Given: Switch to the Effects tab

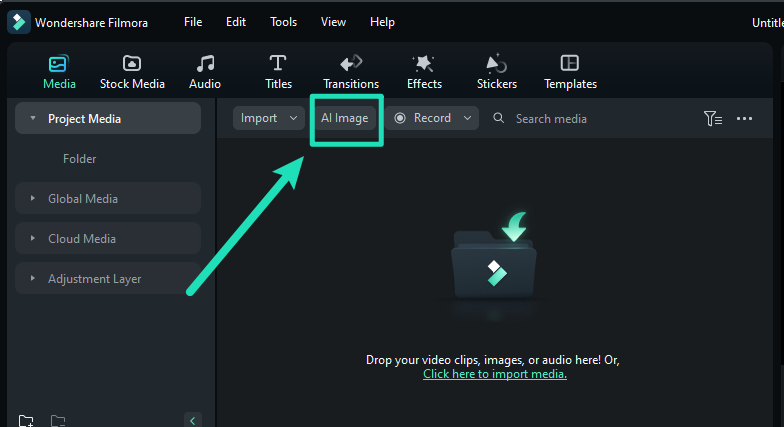Looking at the screenshot, I should point(424,72).
